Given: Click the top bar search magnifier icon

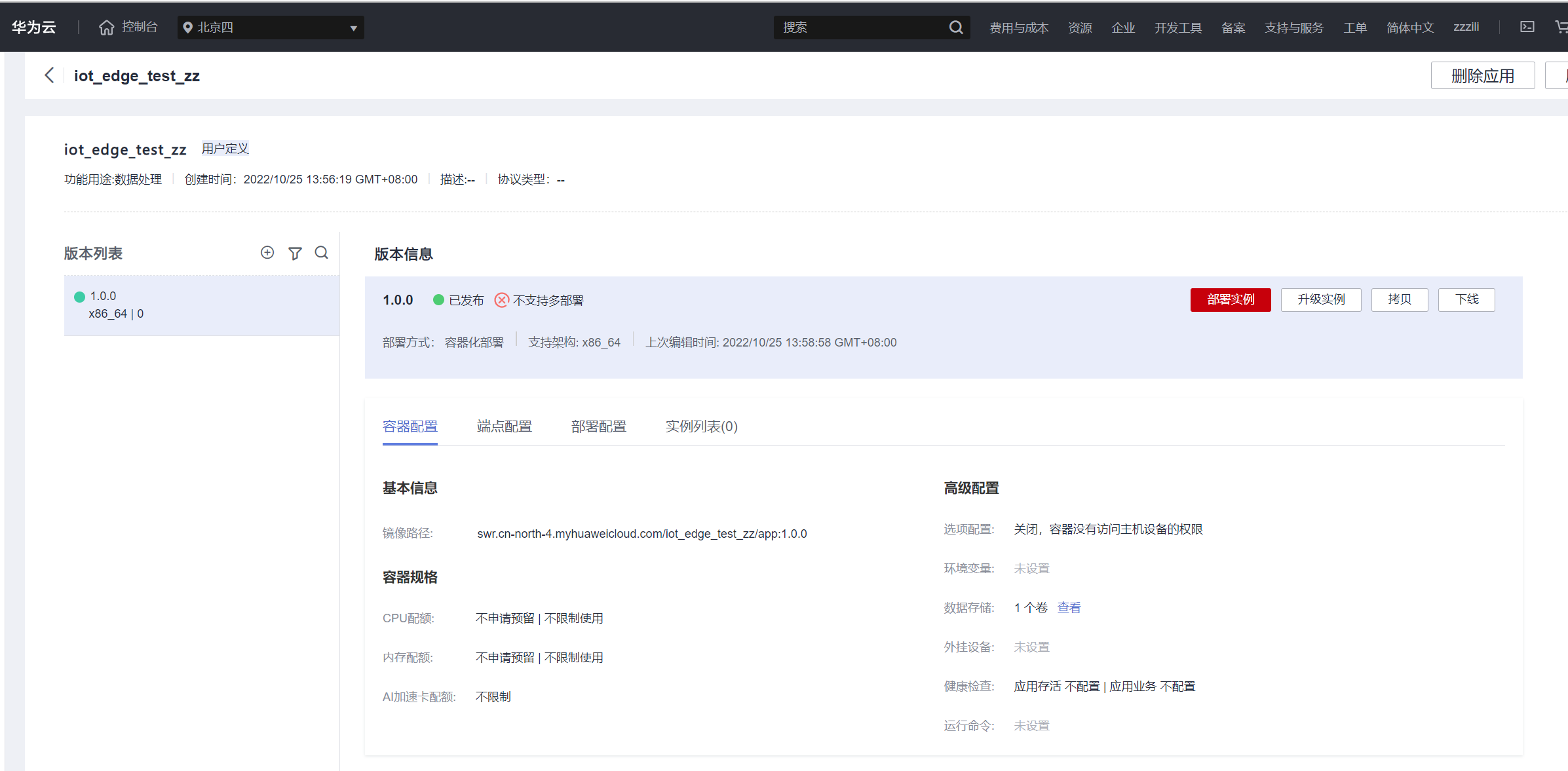Looking at the screenshot, I should click(x=956, y=28).
